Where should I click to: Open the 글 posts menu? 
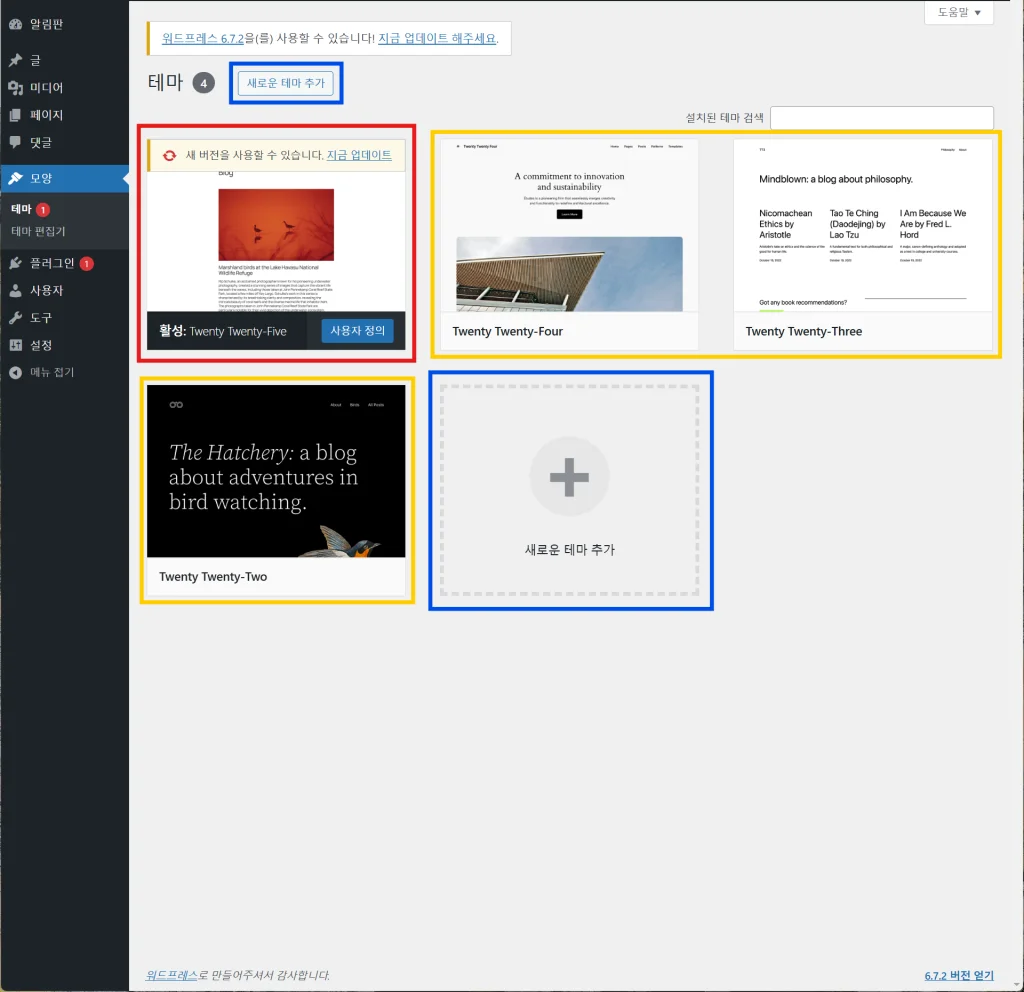click(x=64, y=60)
